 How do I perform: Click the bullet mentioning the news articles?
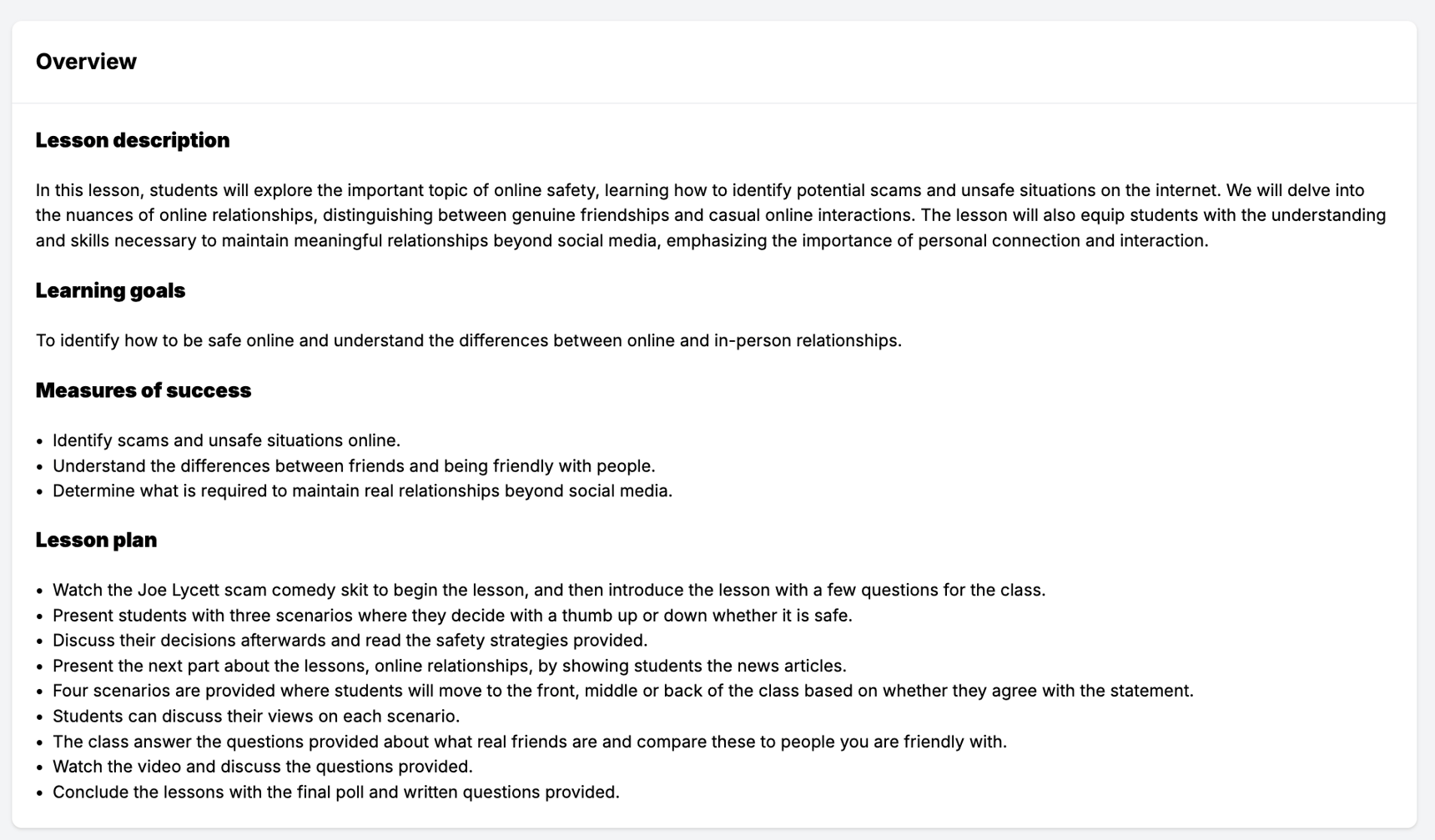[449, 666]
